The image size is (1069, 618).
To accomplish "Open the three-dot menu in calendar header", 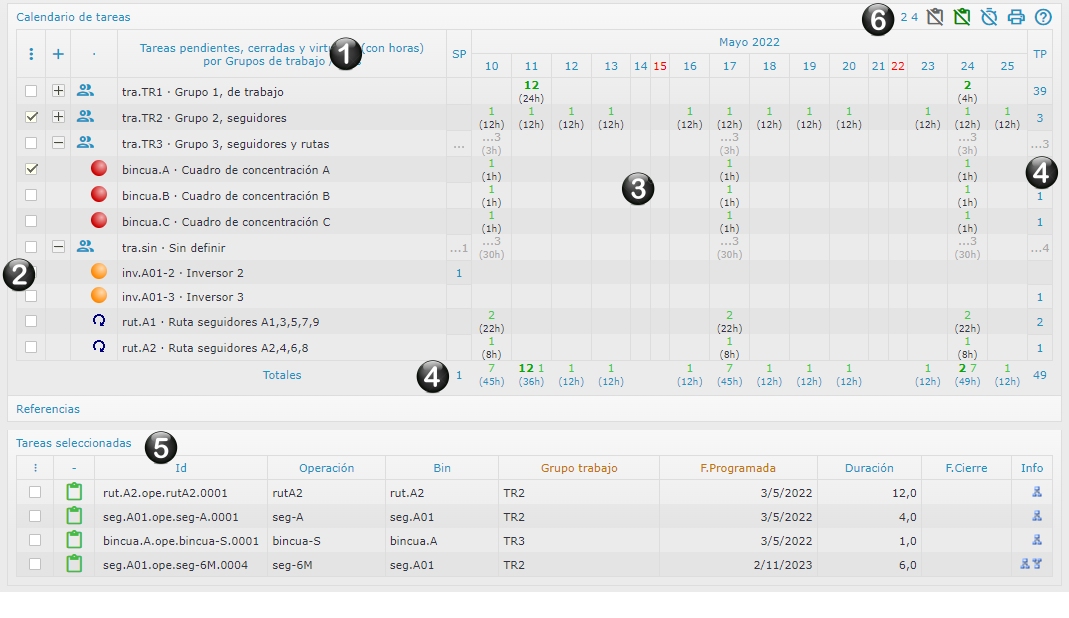I will pos(31,55).
